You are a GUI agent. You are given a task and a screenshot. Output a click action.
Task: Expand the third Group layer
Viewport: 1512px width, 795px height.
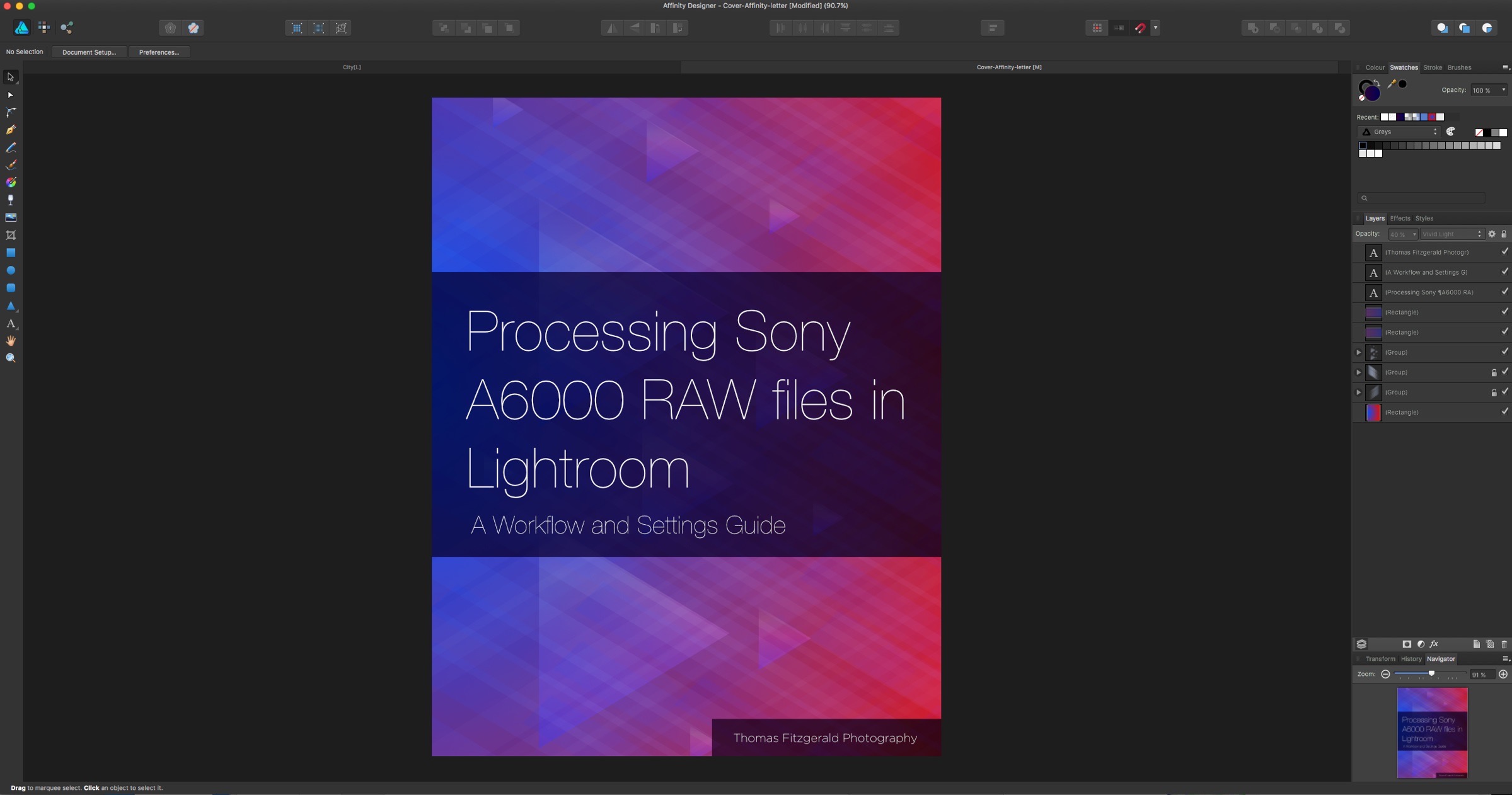pyautogui.click(x=1359, y=392)
